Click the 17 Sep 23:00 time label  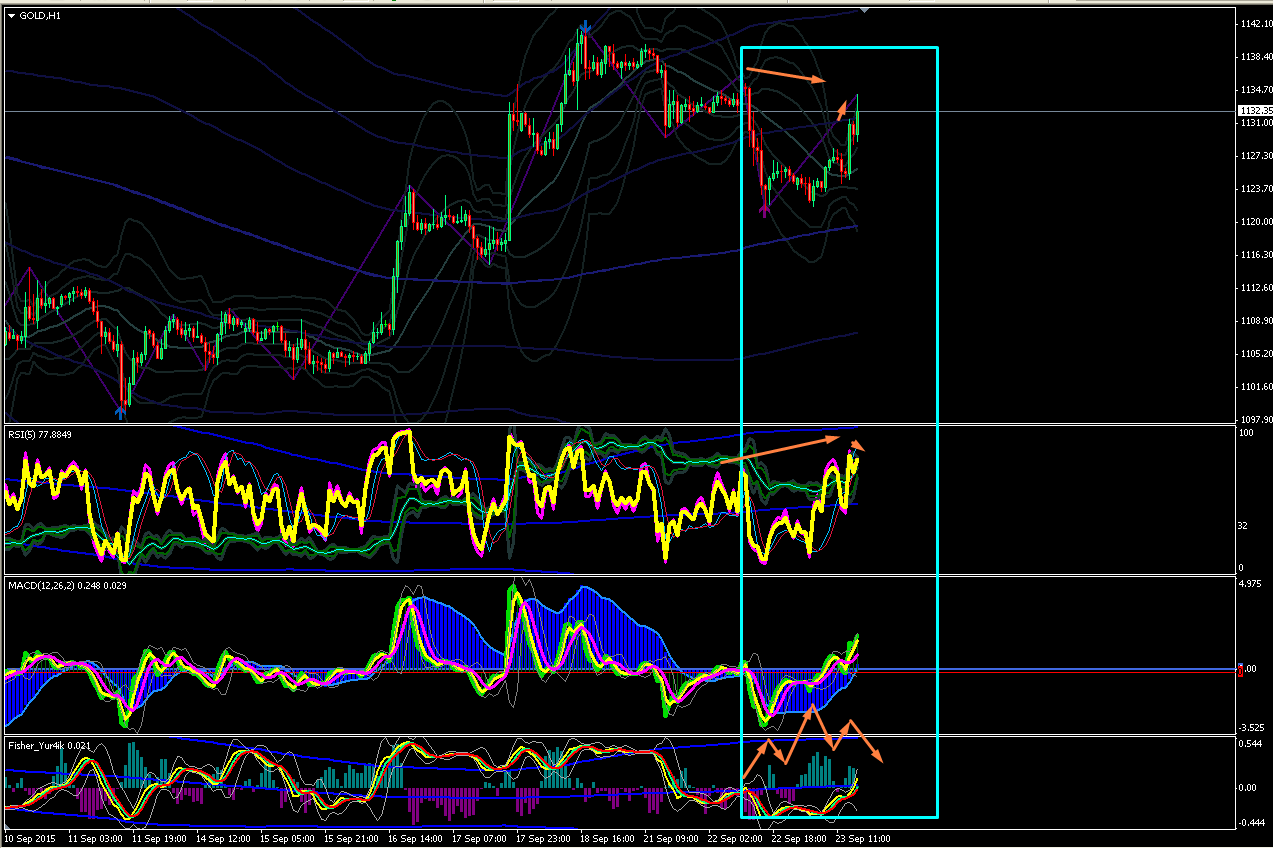coord(542,838)
